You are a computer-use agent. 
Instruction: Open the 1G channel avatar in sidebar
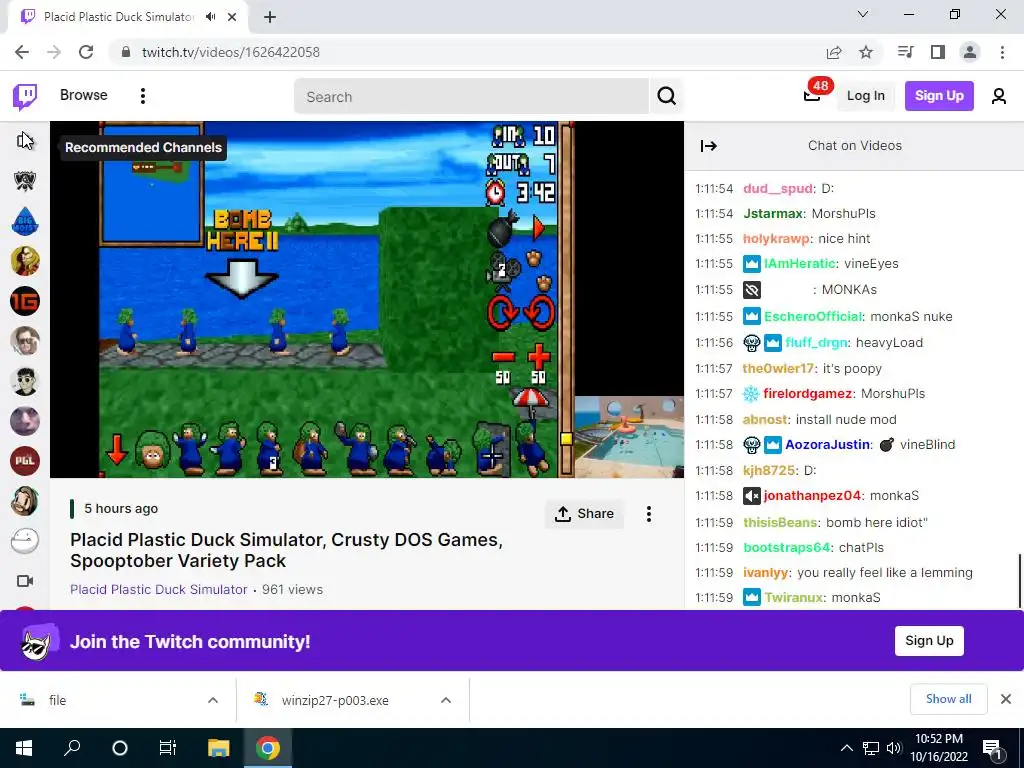(25, 301)
